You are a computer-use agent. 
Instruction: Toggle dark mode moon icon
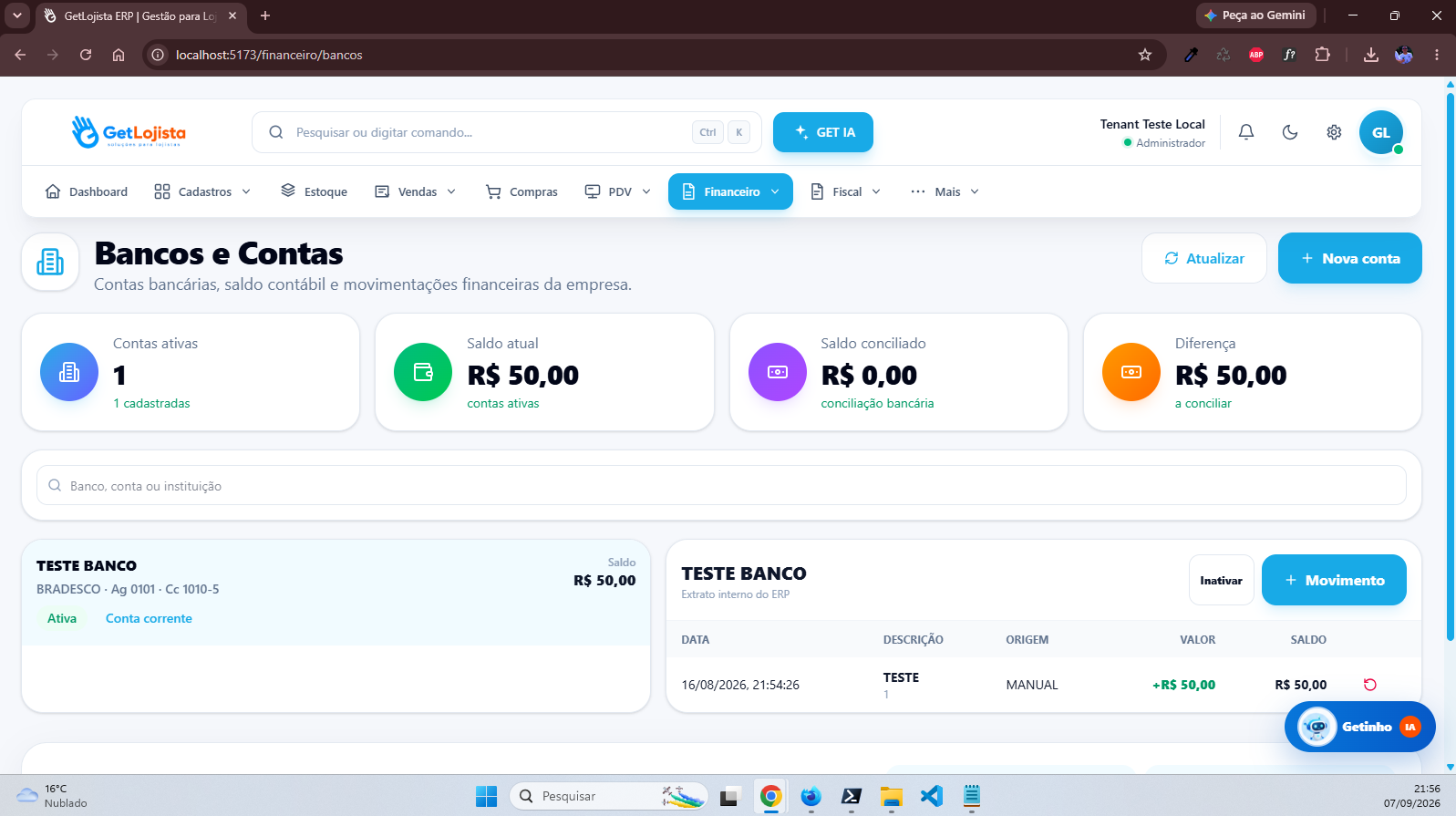coord(1290,132)
